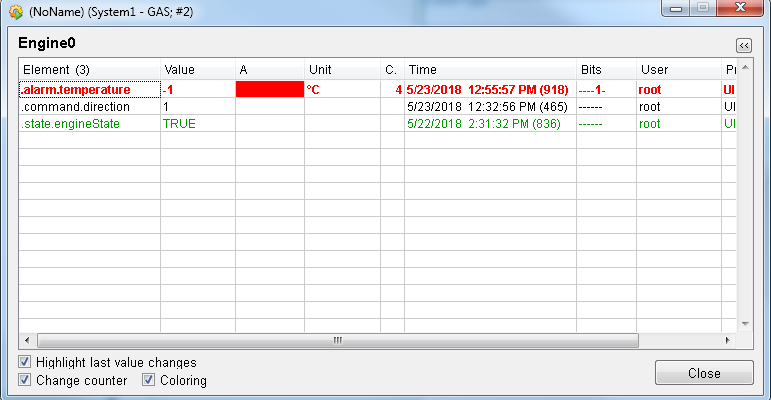Screen dimensions: 771x400
Task: Select the .alarm.temperature row
Action: (x=75, y=89)
